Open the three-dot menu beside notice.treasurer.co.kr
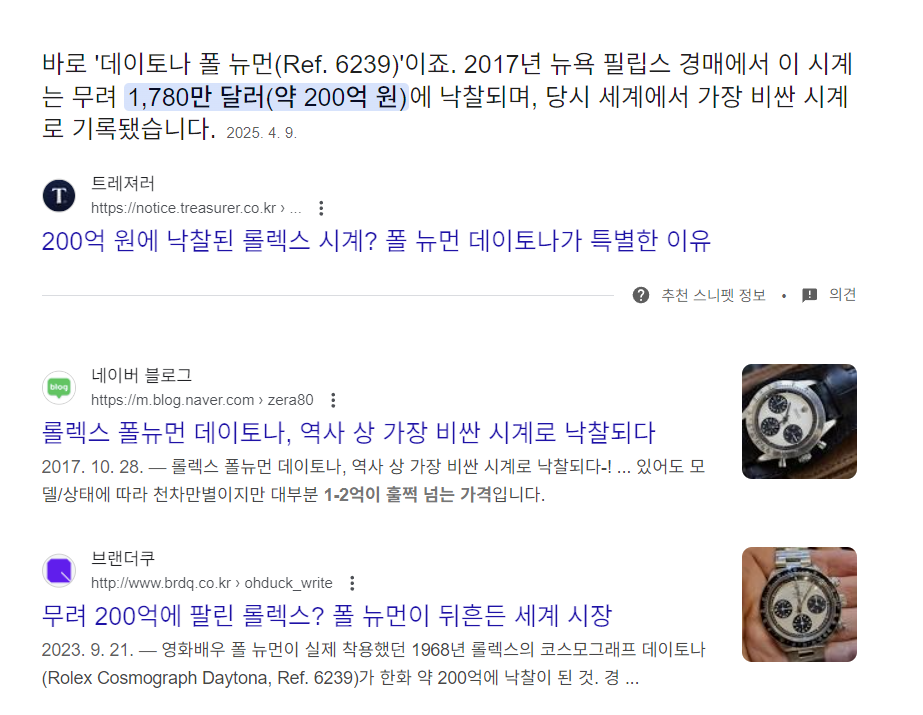The height and width of the screenshot is (715, 923). point(321,208)
